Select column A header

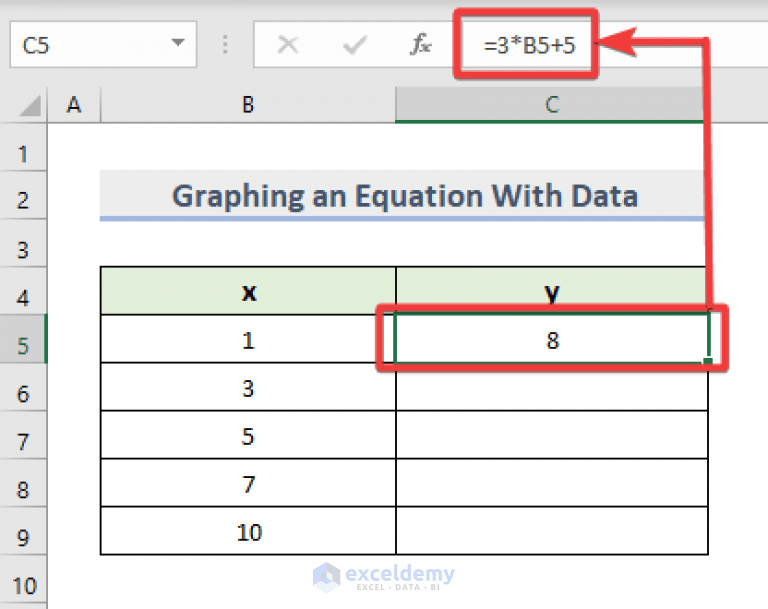[74, 105]
